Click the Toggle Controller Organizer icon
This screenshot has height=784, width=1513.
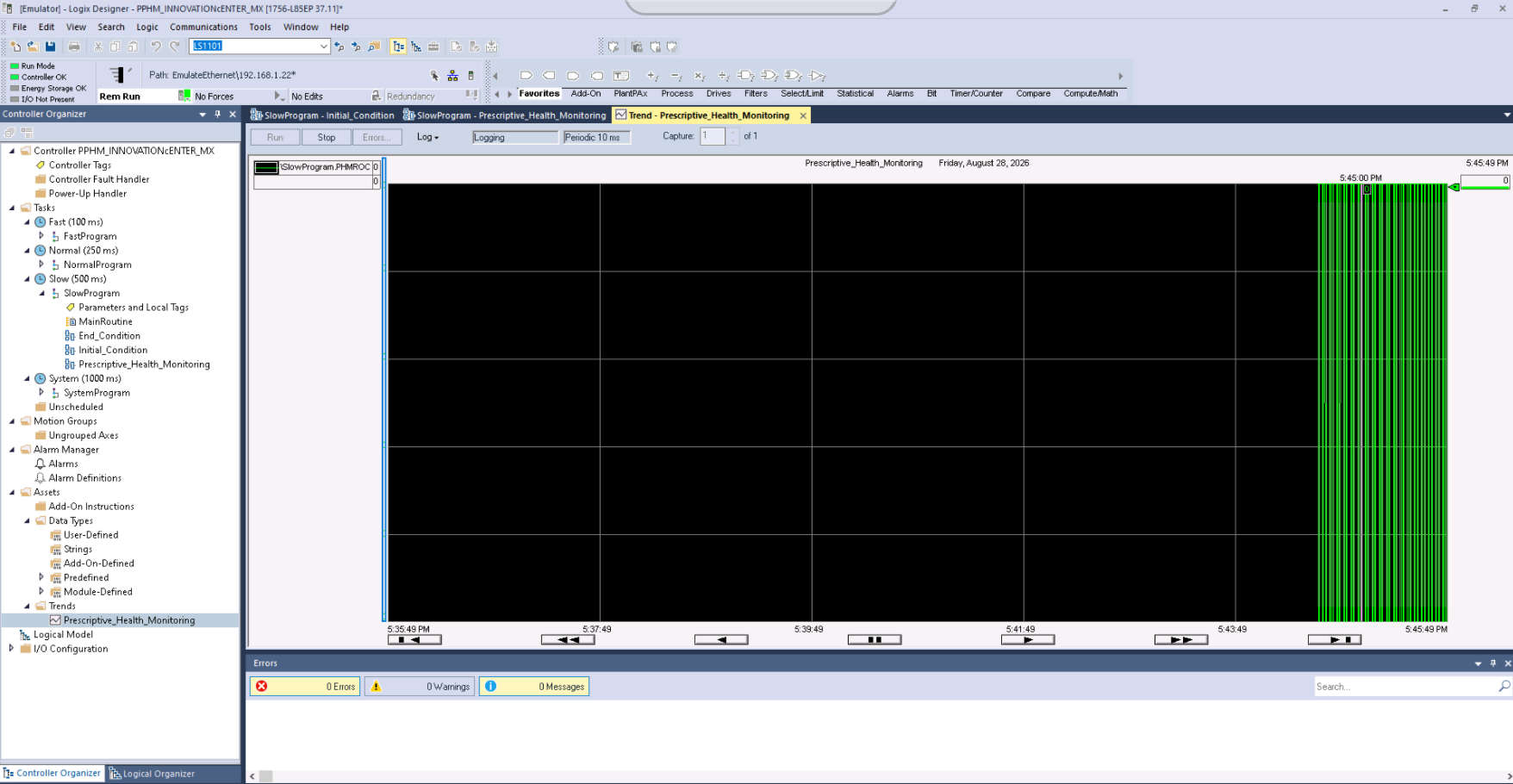tap(398, 47)
